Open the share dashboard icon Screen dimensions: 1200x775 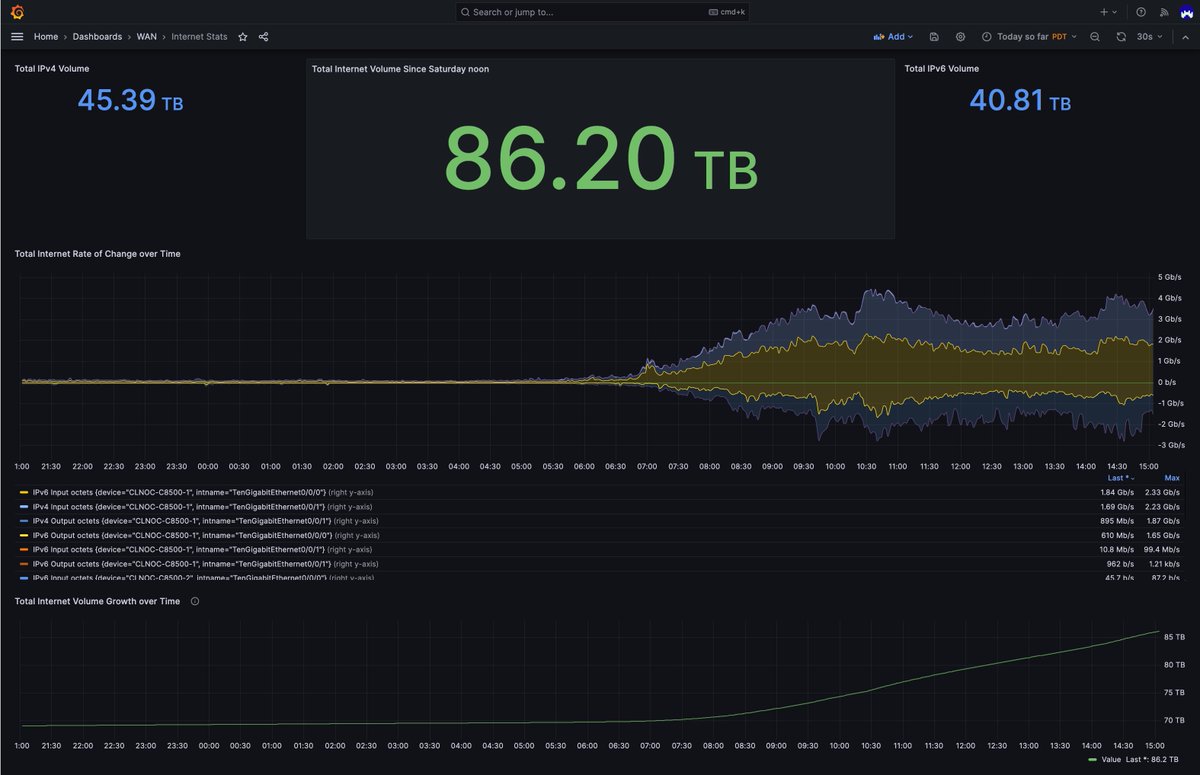[263, 36]
